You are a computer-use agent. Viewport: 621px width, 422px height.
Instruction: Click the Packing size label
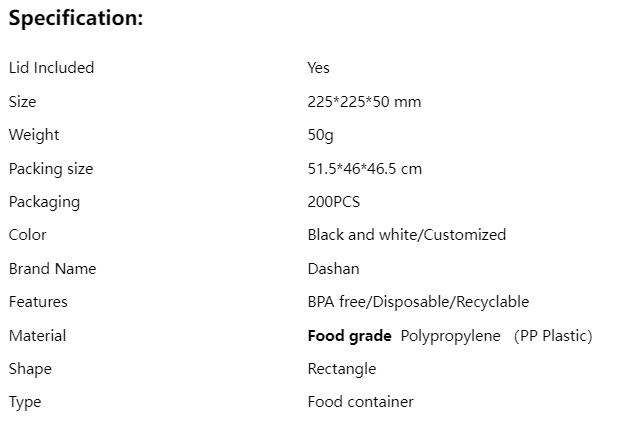51,169
